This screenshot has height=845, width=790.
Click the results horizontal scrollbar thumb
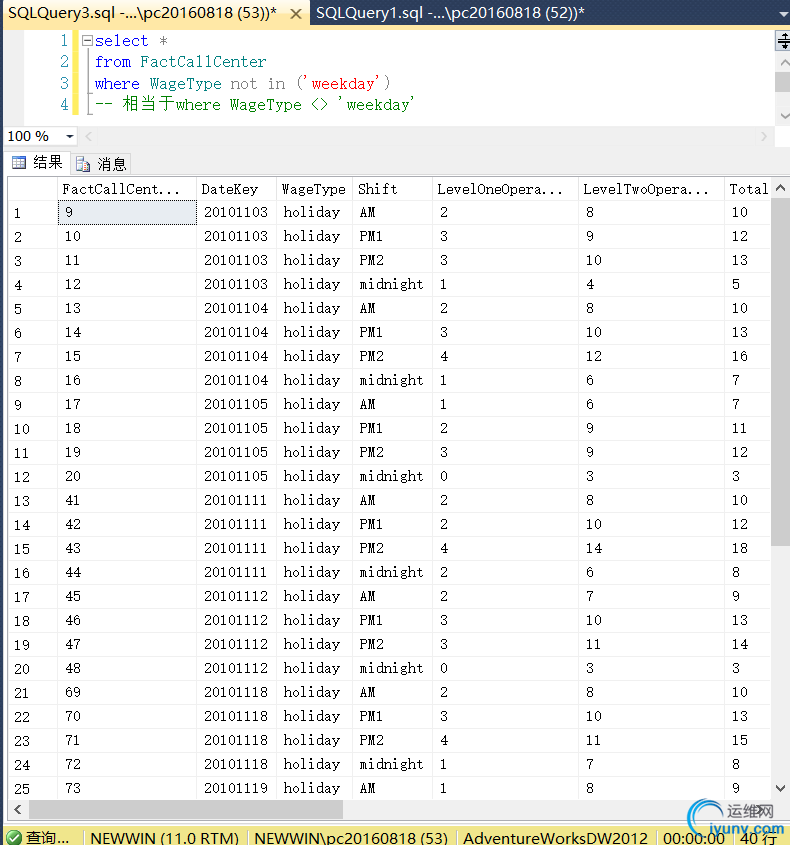(186, 809)
